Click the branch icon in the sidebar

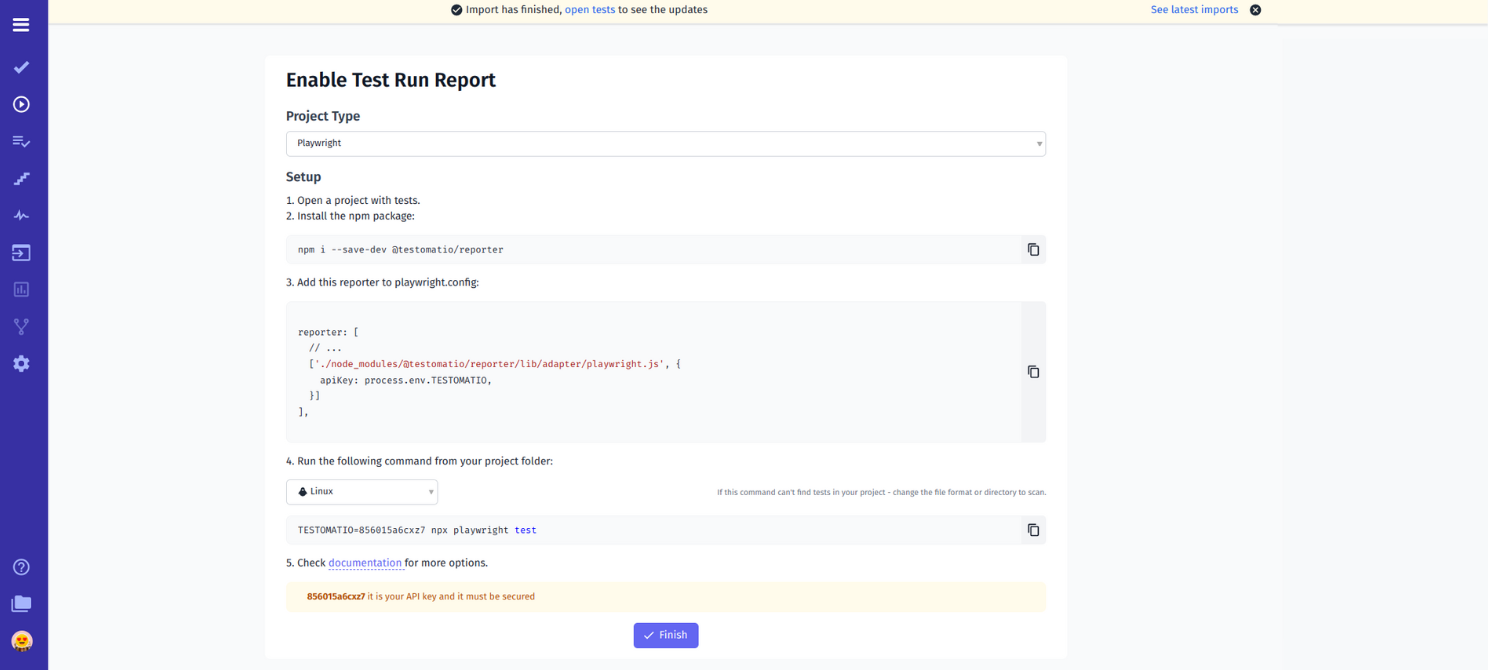pyautogui.click(x=21, y=326)
